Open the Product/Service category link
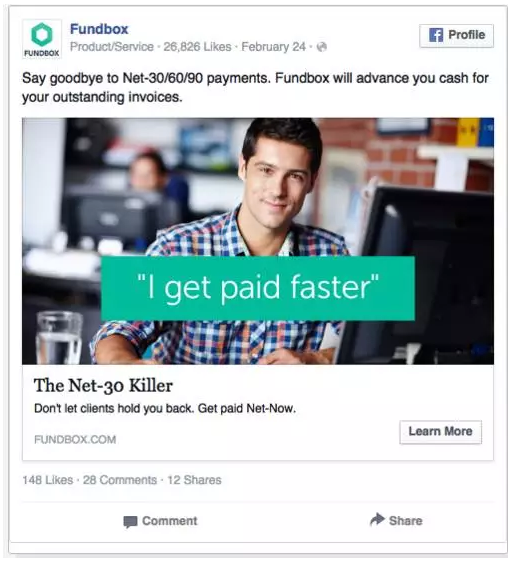Screen dimensions: 513x565 click(x=112, y=47)
